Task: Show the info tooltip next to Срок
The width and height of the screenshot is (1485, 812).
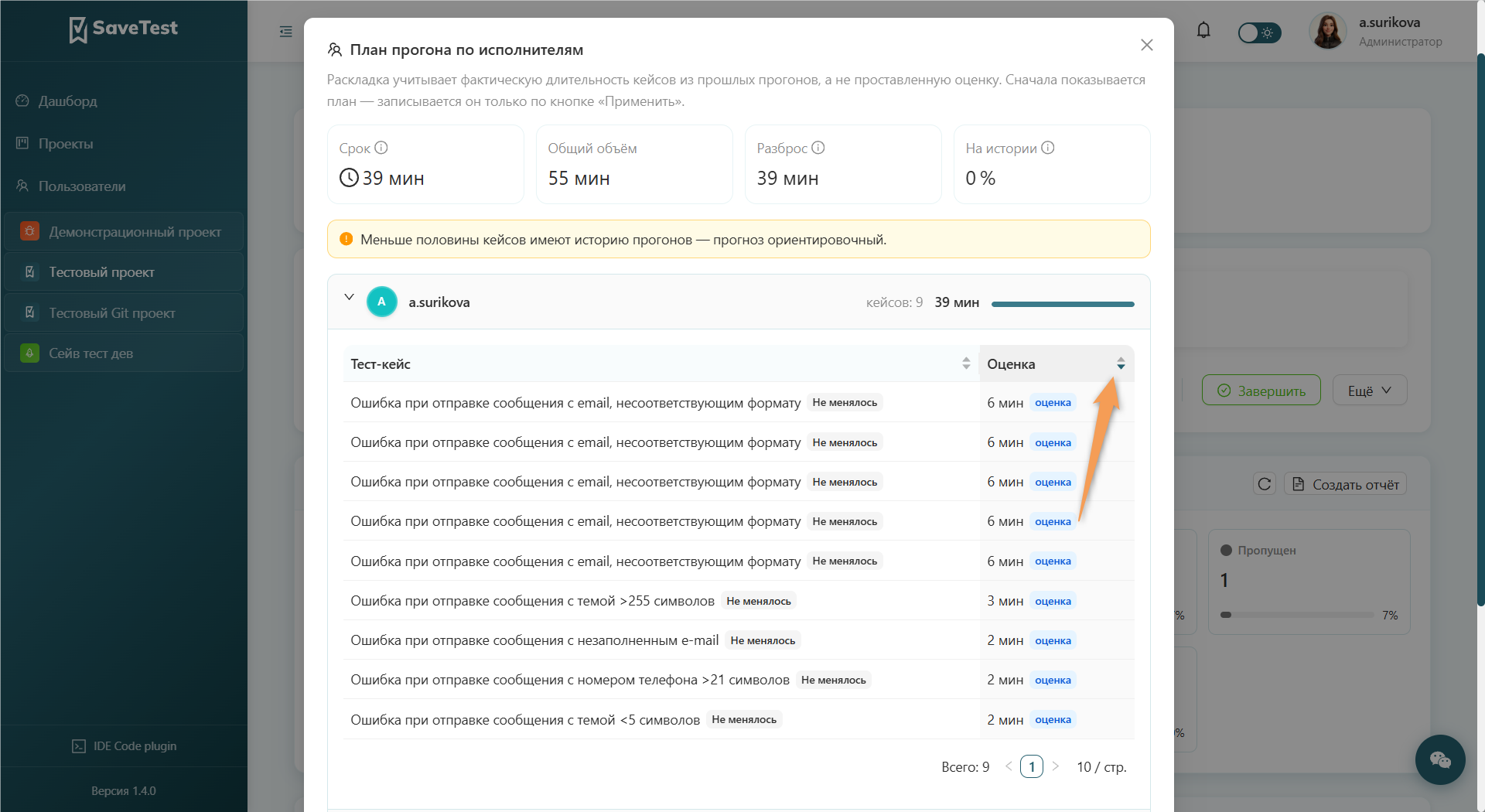Action: 381,148
